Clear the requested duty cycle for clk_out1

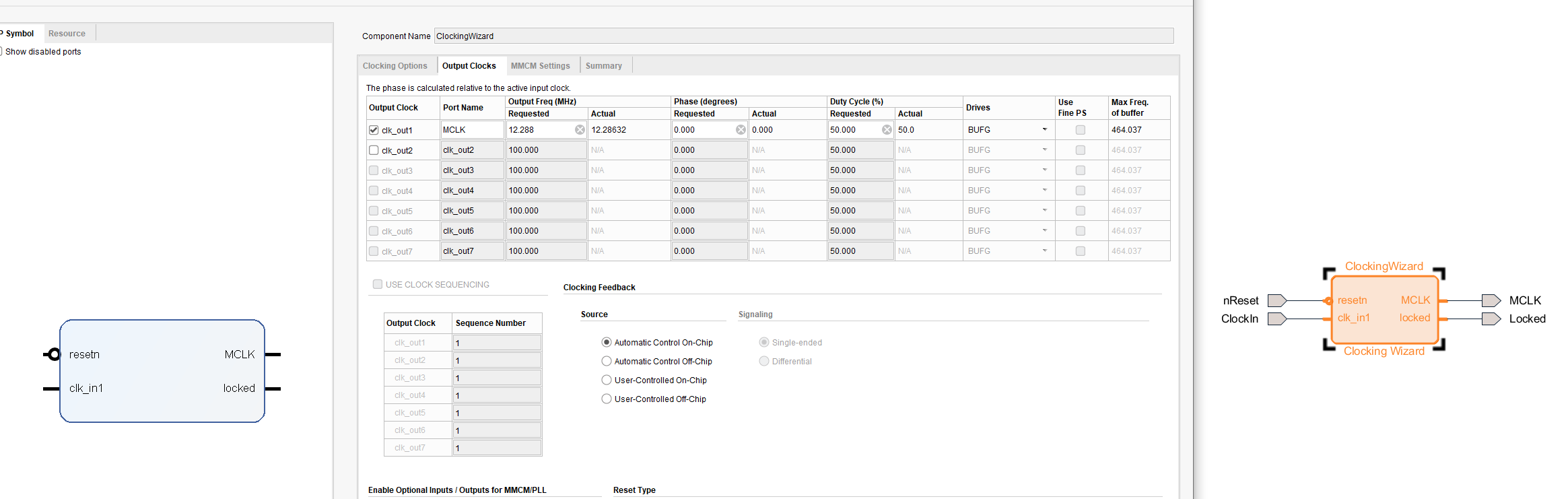887,130
